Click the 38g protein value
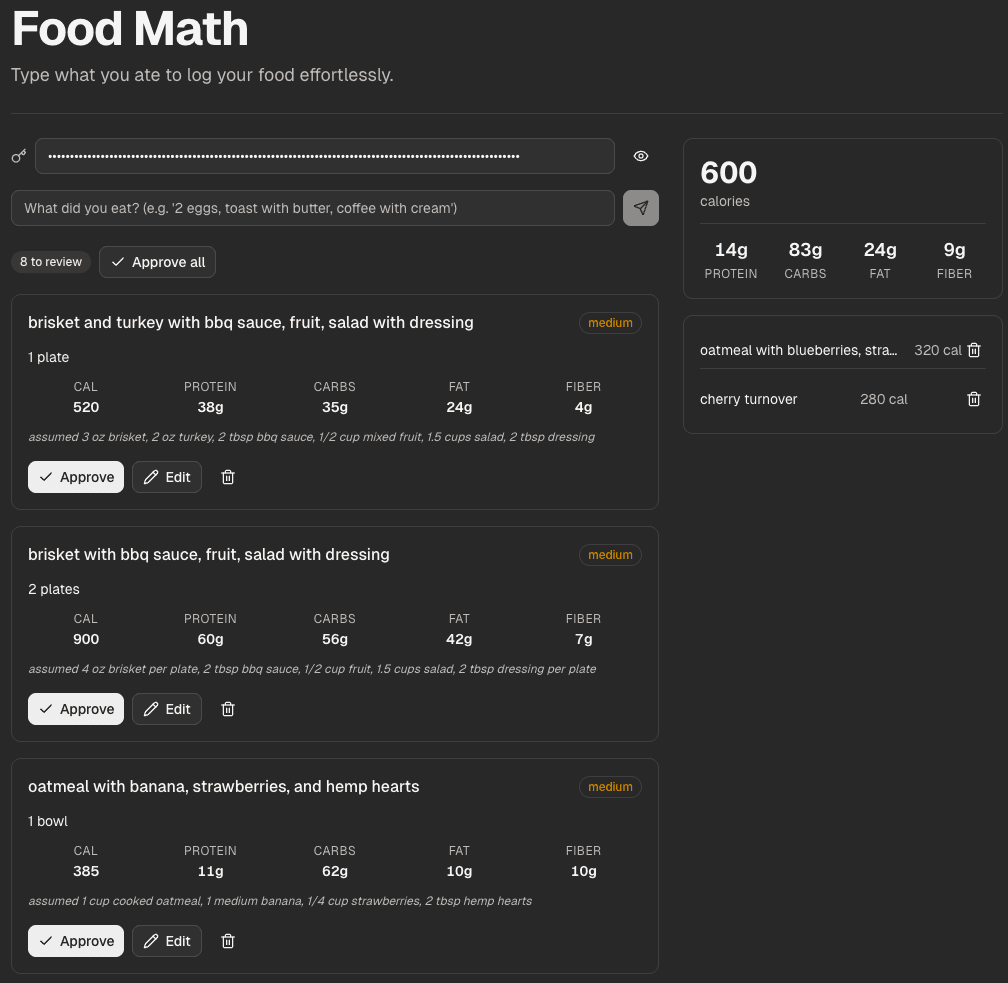 tap(210, 407)
